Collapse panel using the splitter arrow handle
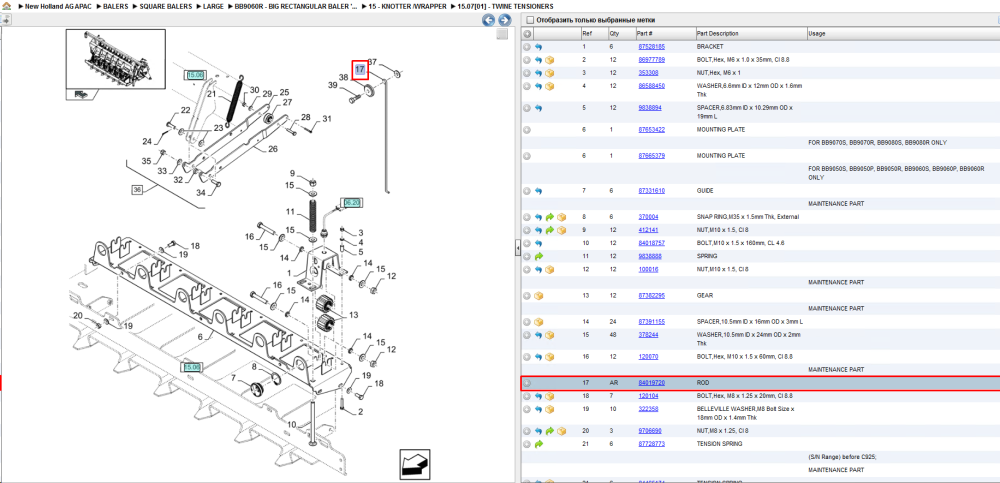Screen dimensions: 1000x483 click(518, 249)
